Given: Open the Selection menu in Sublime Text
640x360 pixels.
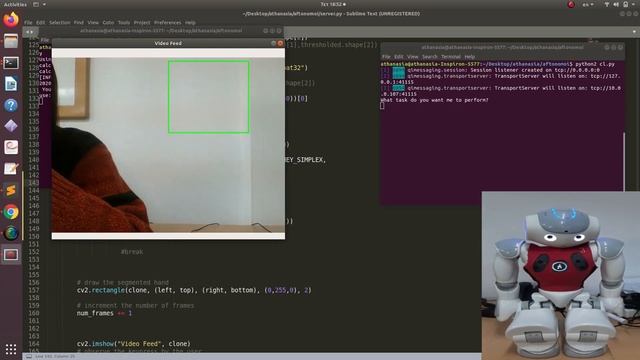Looking at the screenshot, I should pyautogui.click(x=60, y=22).
